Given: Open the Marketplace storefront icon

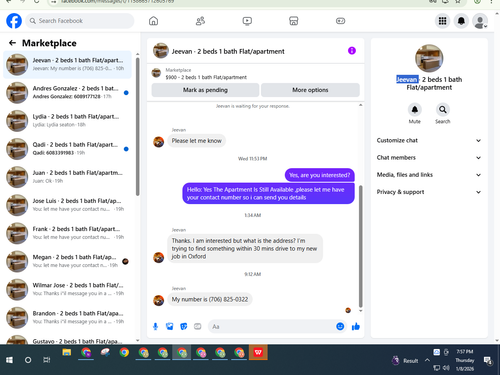Looking at the screenshot, I should pyautogui.click(x=294, y=21).
